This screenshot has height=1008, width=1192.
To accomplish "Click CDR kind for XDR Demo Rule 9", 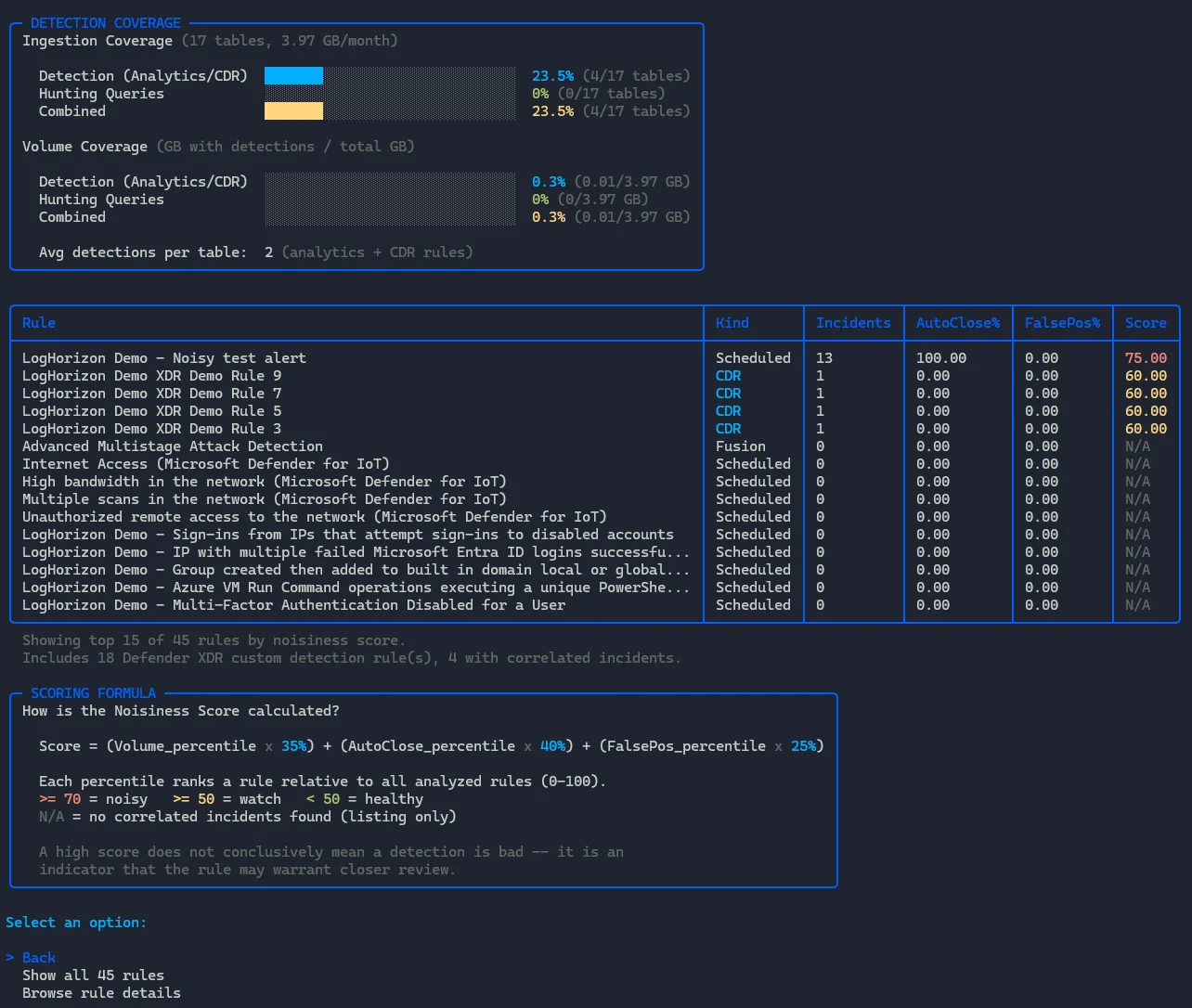I will [x=729, y=375].
